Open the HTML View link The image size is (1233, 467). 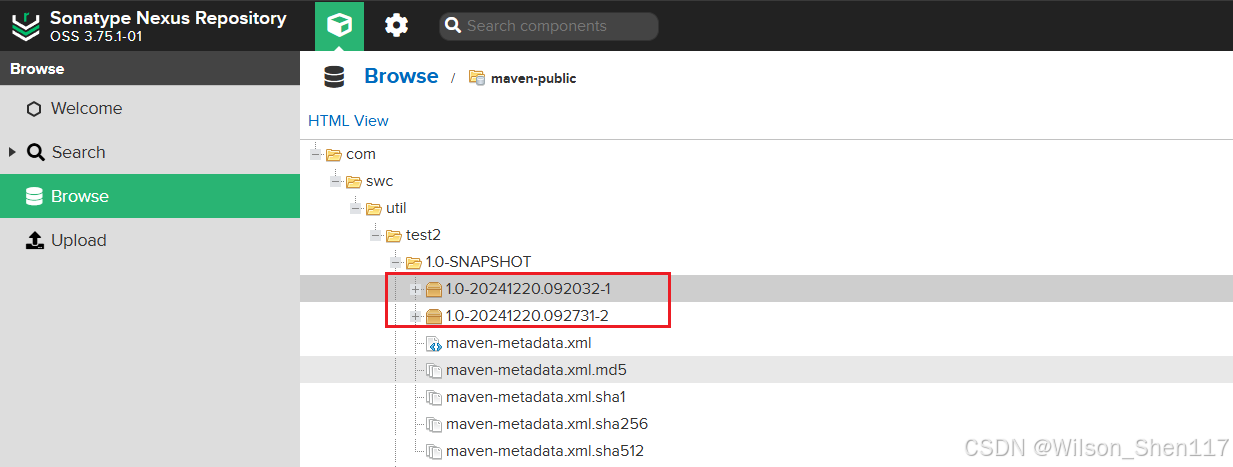[x=348, y=121]
